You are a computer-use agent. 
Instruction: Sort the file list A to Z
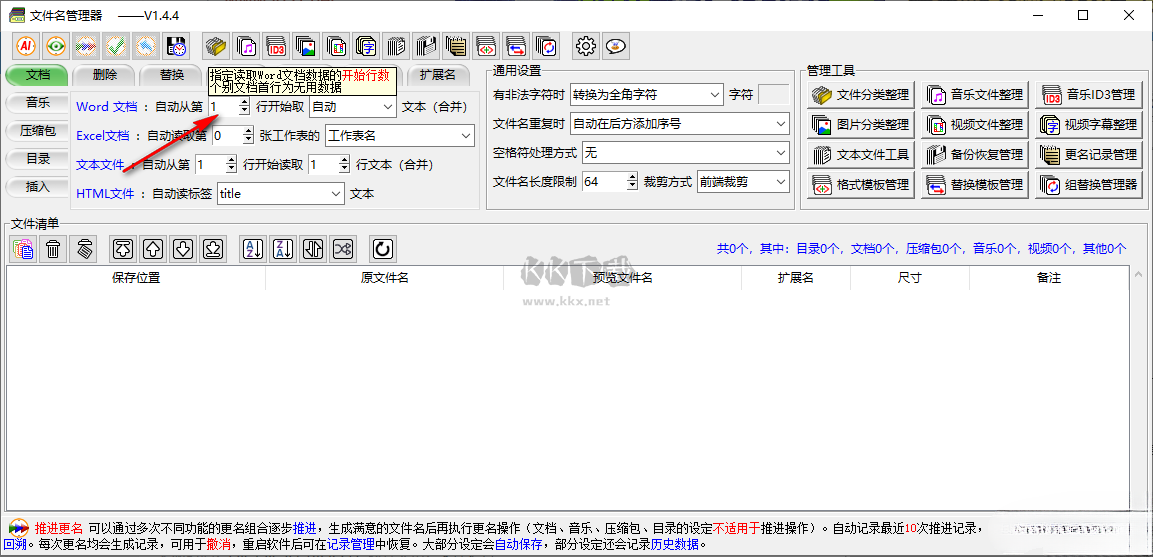[x=254, y=249]
